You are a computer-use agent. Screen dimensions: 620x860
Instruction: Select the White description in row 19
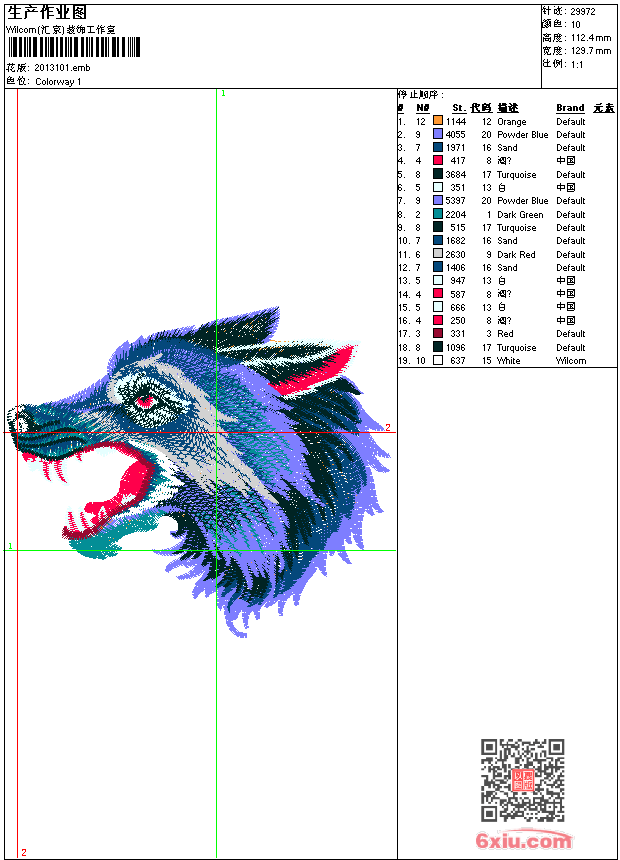coord(509,361)
